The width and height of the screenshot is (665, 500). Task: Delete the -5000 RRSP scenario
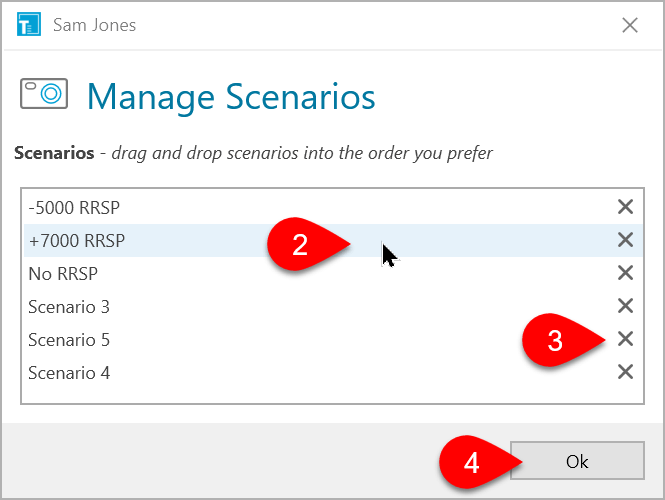coord(625,207)
